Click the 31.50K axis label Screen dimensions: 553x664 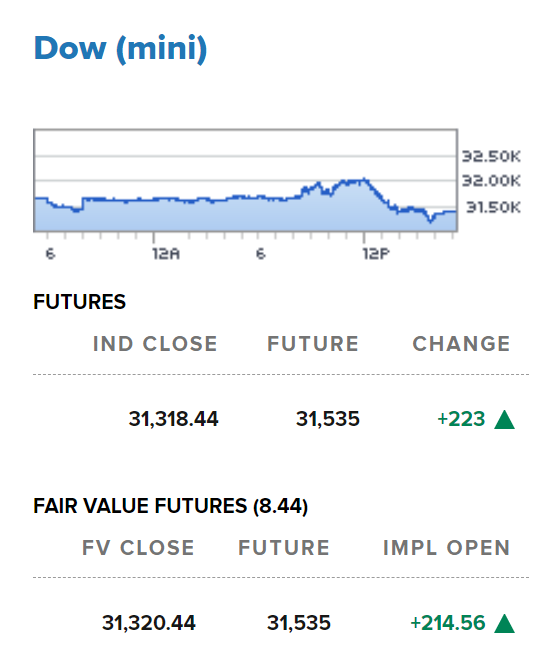coord(493,208)
